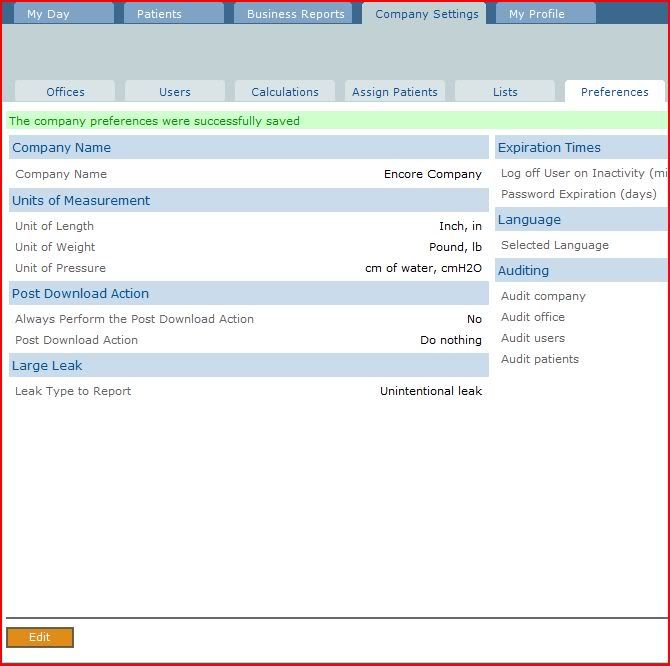Switch to the Patients tab
The width and height of the screenshot is (670, 666).
point(159,14)
